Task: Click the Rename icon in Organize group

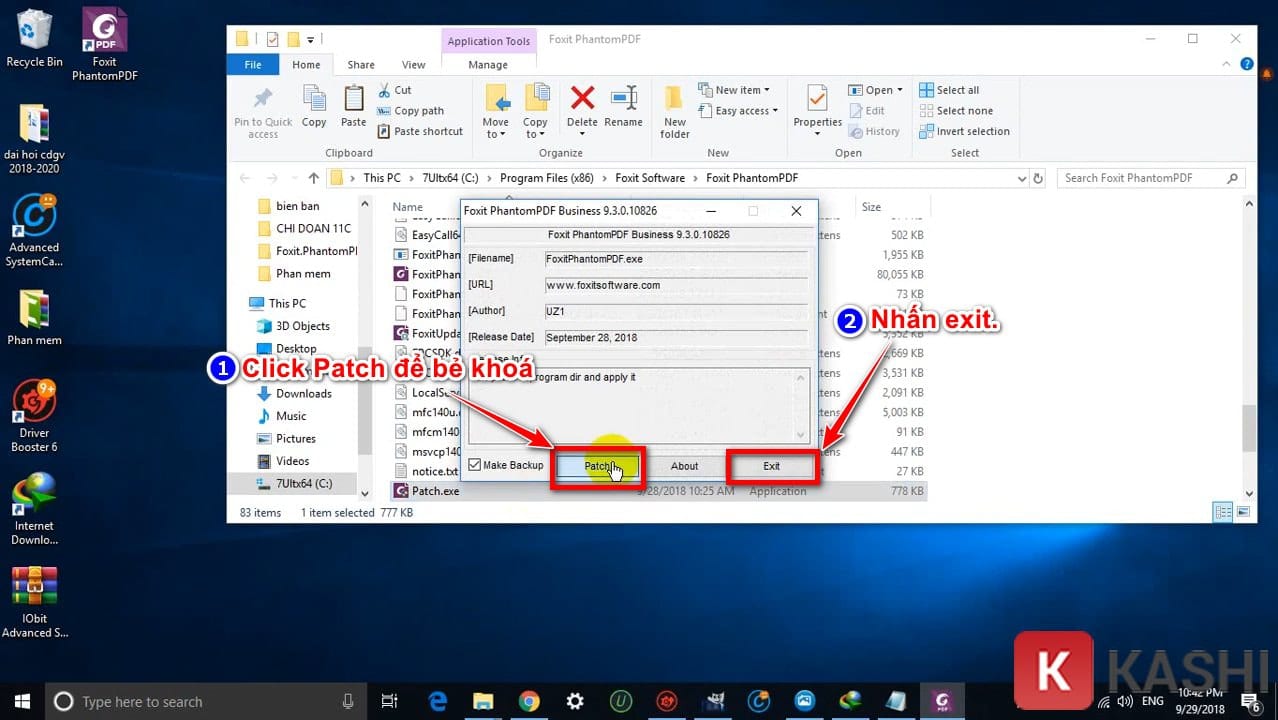Action: click(623, 106)
